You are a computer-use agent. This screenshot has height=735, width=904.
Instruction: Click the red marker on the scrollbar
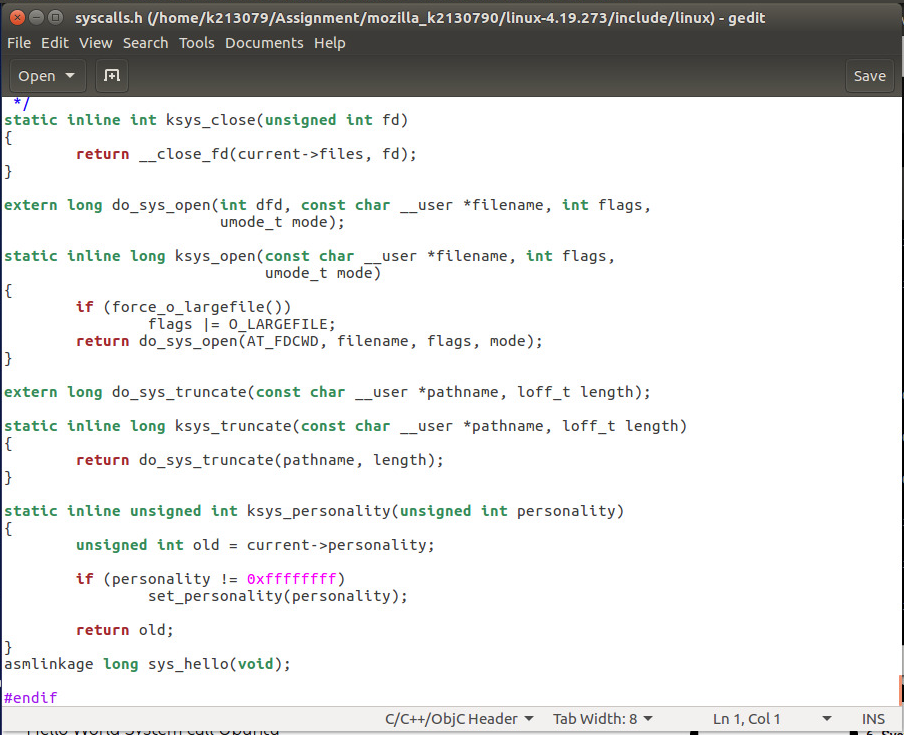(897, 689)
